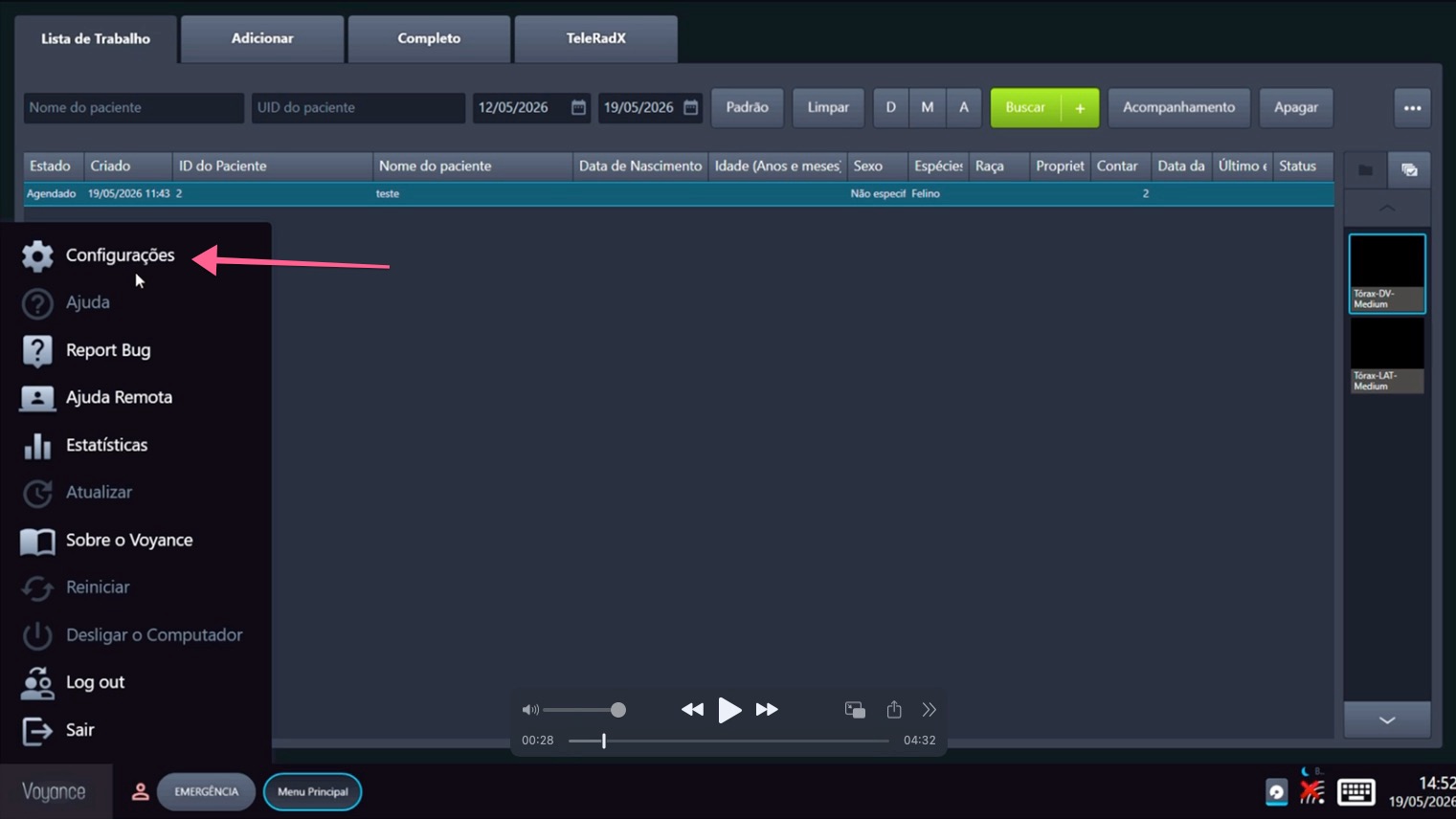Open the start date calendar picker
The image size is (1456, 819).
(578, 107)
